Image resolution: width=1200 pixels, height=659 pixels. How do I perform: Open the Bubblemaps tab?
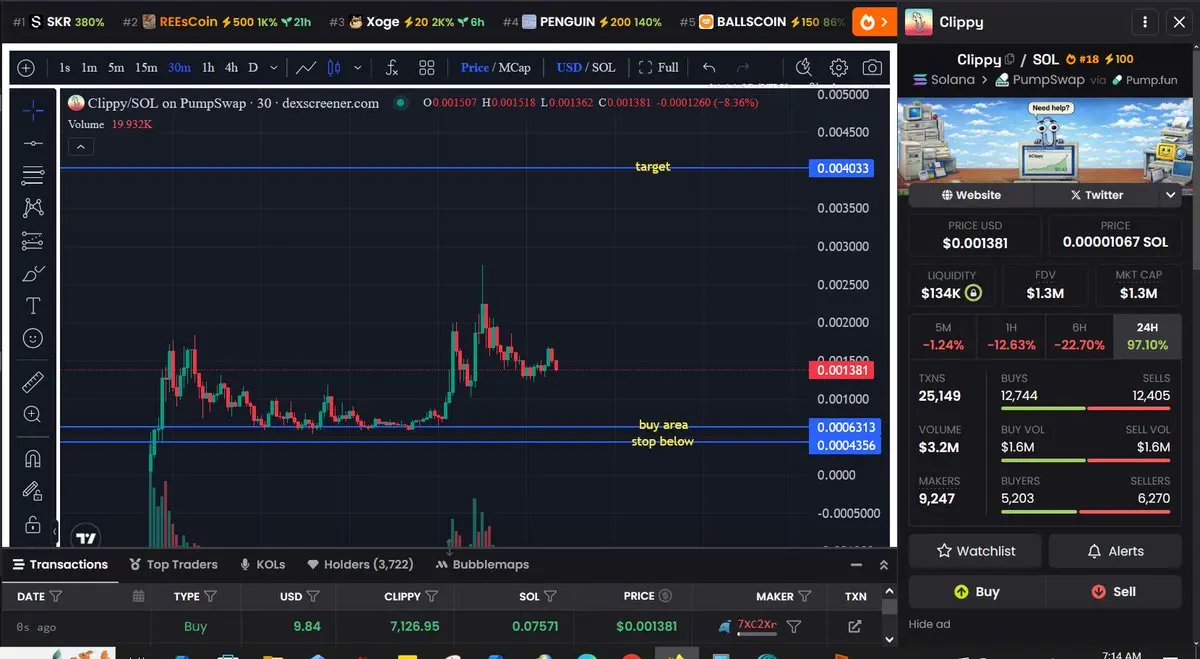[x=483, y=564]
